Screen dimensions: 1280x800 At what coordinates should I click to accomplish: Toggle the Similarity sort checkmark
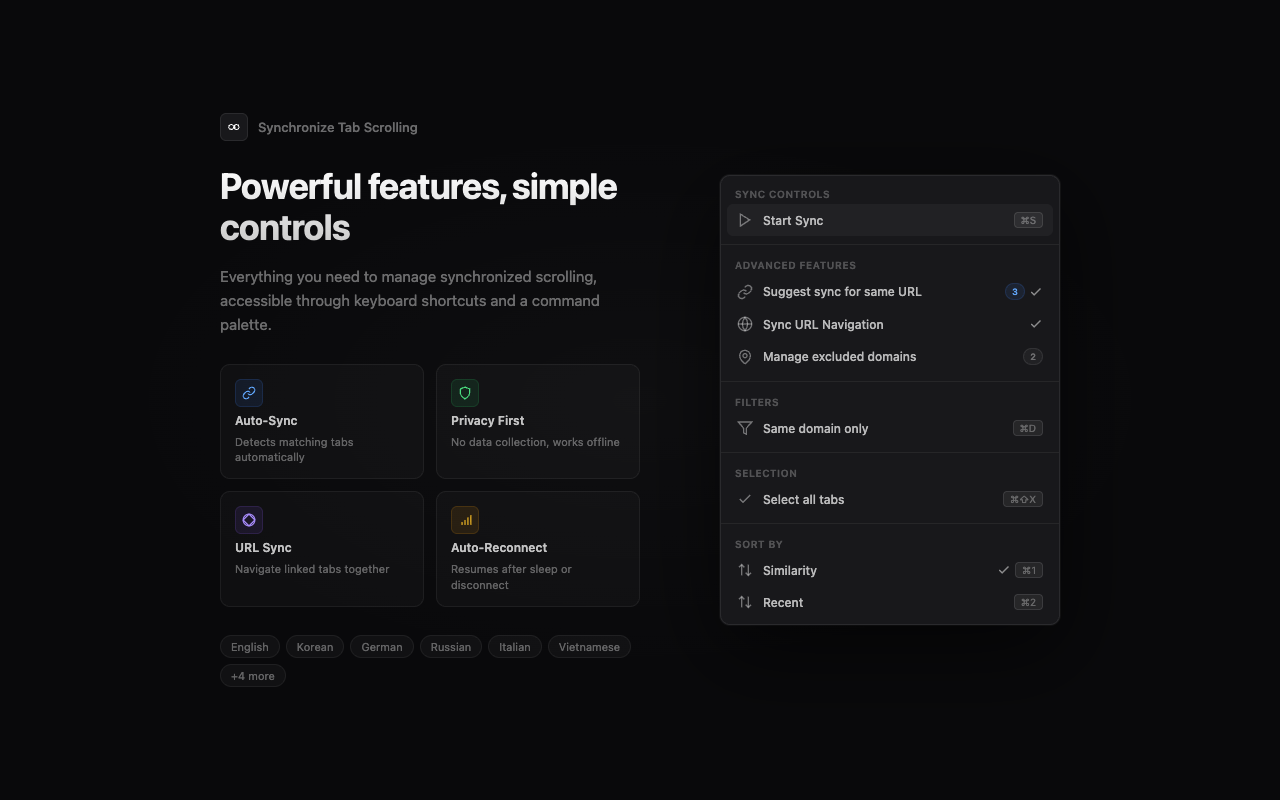[x=1003, y=570]
